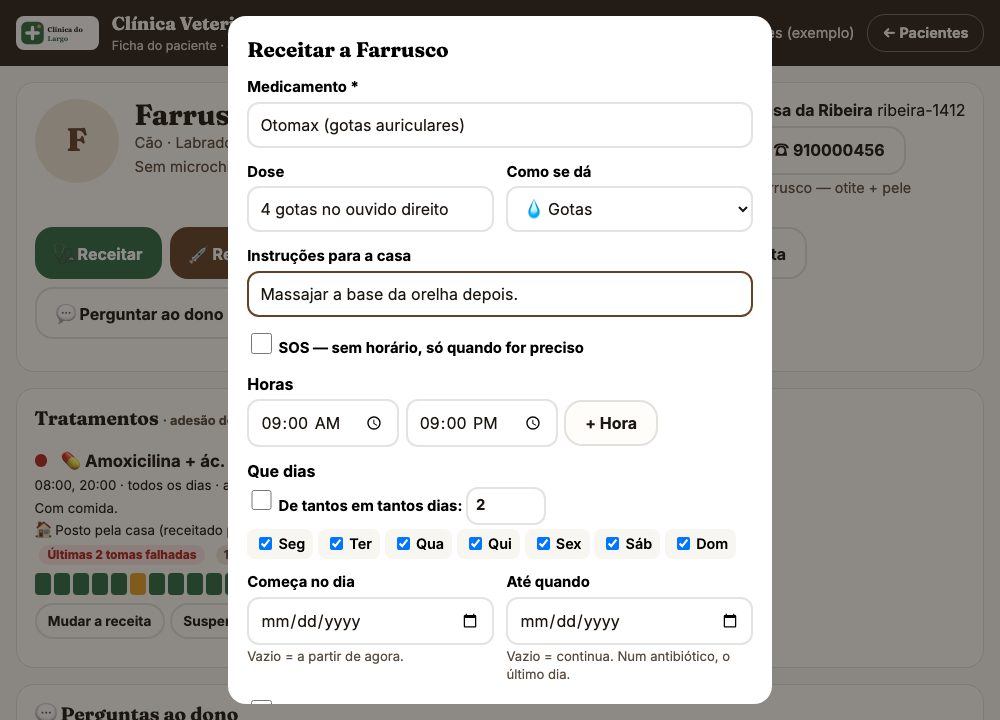Click the Medicamento field with Otomax
The height and width of the screenshot is (720, 1000).
coord(500,125)
